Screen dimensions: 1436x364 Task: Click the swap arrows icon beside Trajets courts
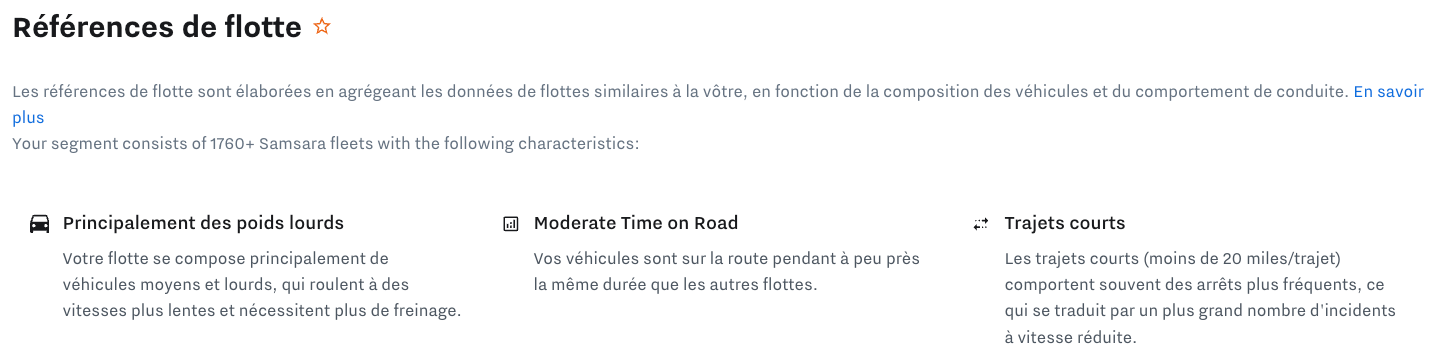(981, 224)
